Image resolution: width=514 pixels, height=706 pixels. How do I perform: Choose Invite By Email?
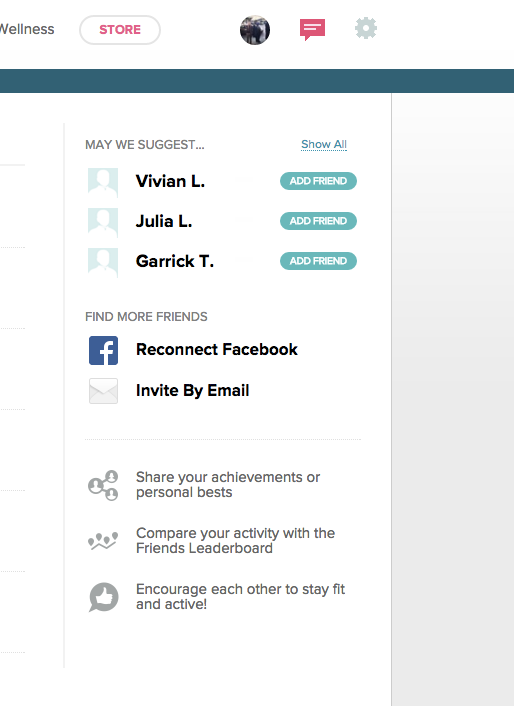click(x=193, y=390)
